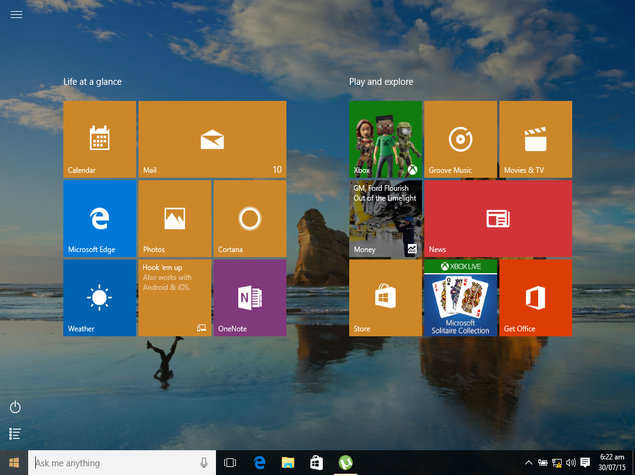Click the volume speaker tray icon
635x475 pixels.
tap(571, 462)
